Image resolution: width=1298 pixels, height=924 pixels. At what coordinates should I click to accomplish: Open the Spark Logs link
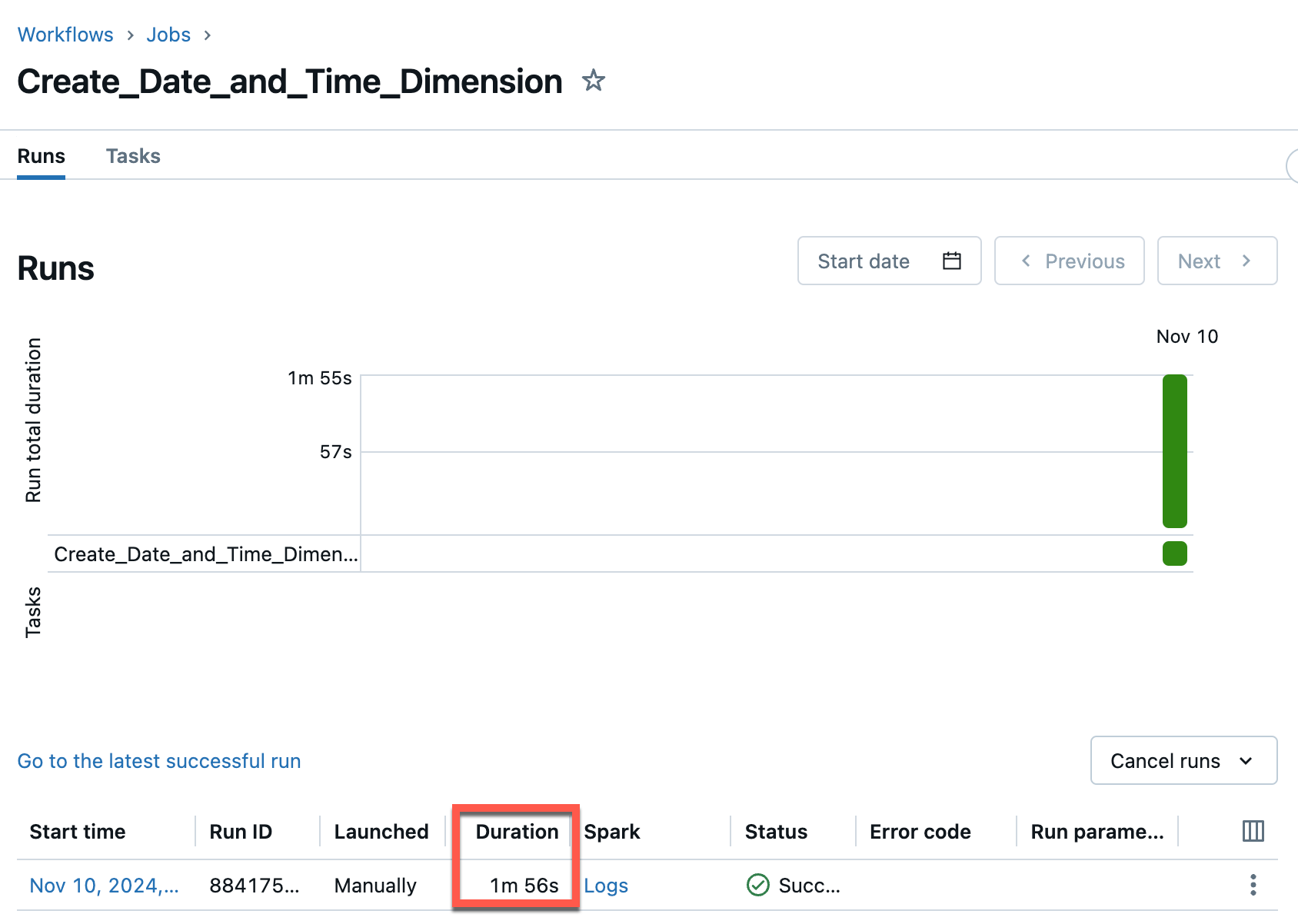[x=606, y=886]
